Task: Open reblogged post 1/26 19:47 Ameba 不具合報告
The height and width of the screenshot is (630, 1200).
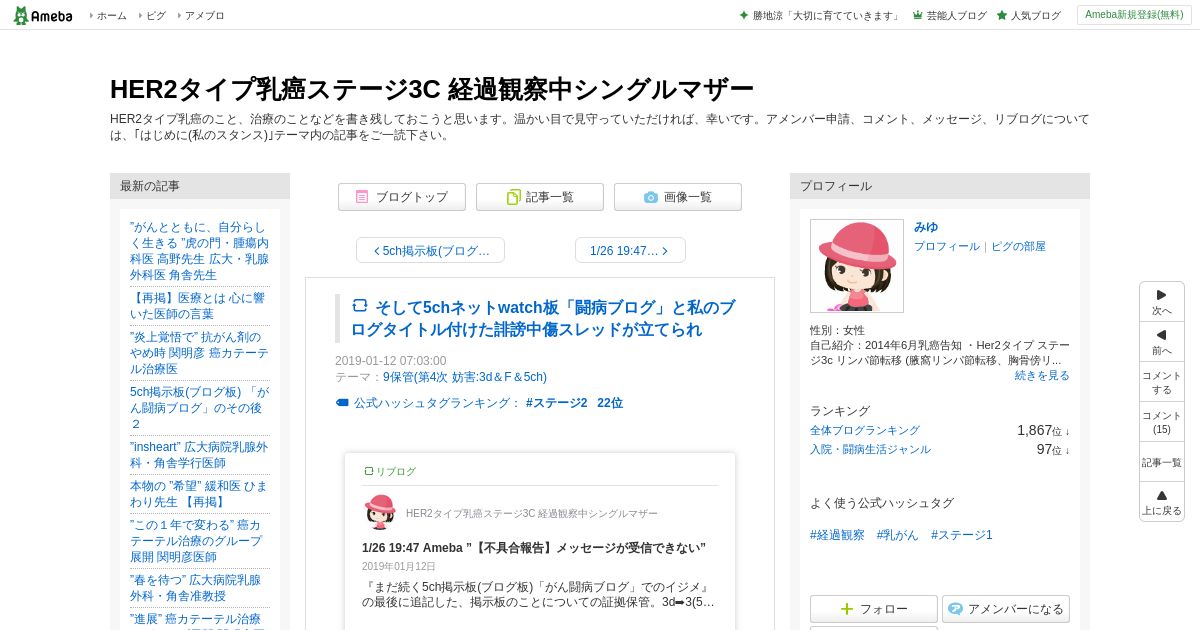Action: click(534, 548)
